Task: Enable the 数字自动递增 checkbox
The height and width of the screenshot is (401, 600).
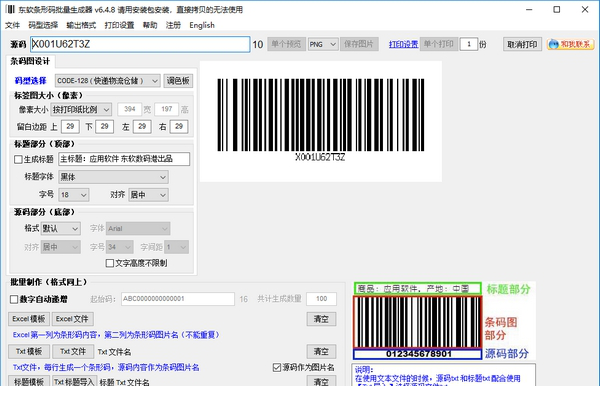Action: tap(14, 299)
